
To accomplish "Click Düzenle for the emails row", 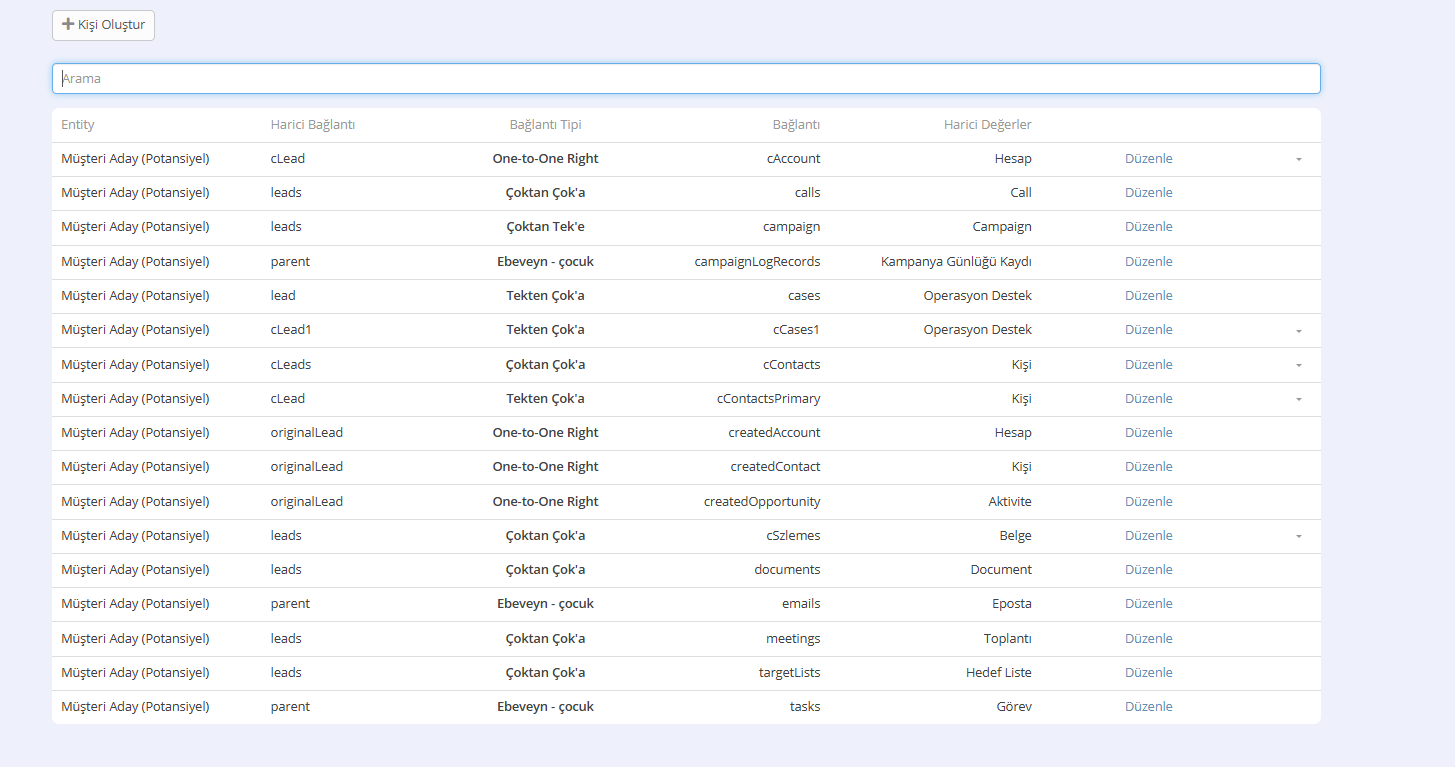I will (1148, 604).
